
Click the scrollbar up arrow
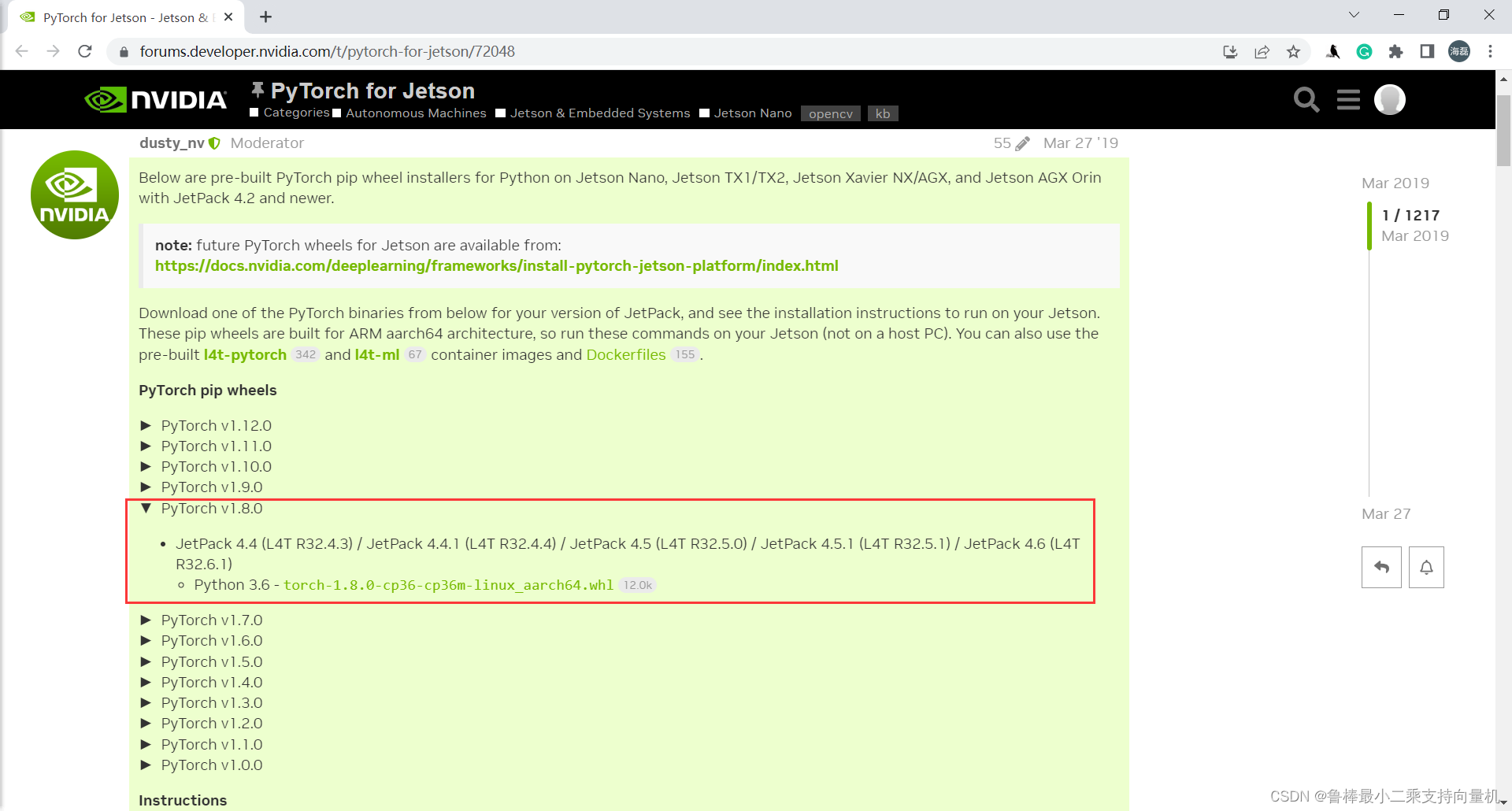[1503, 79]
